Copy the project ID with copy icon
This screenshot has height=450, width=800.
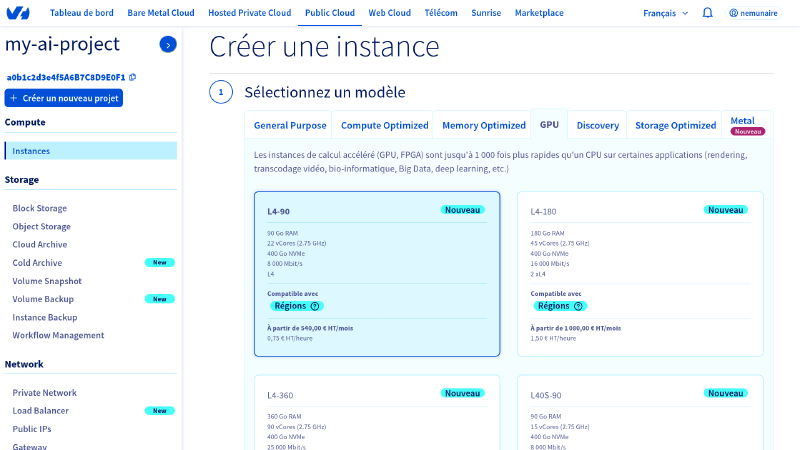tap(133, 77)
